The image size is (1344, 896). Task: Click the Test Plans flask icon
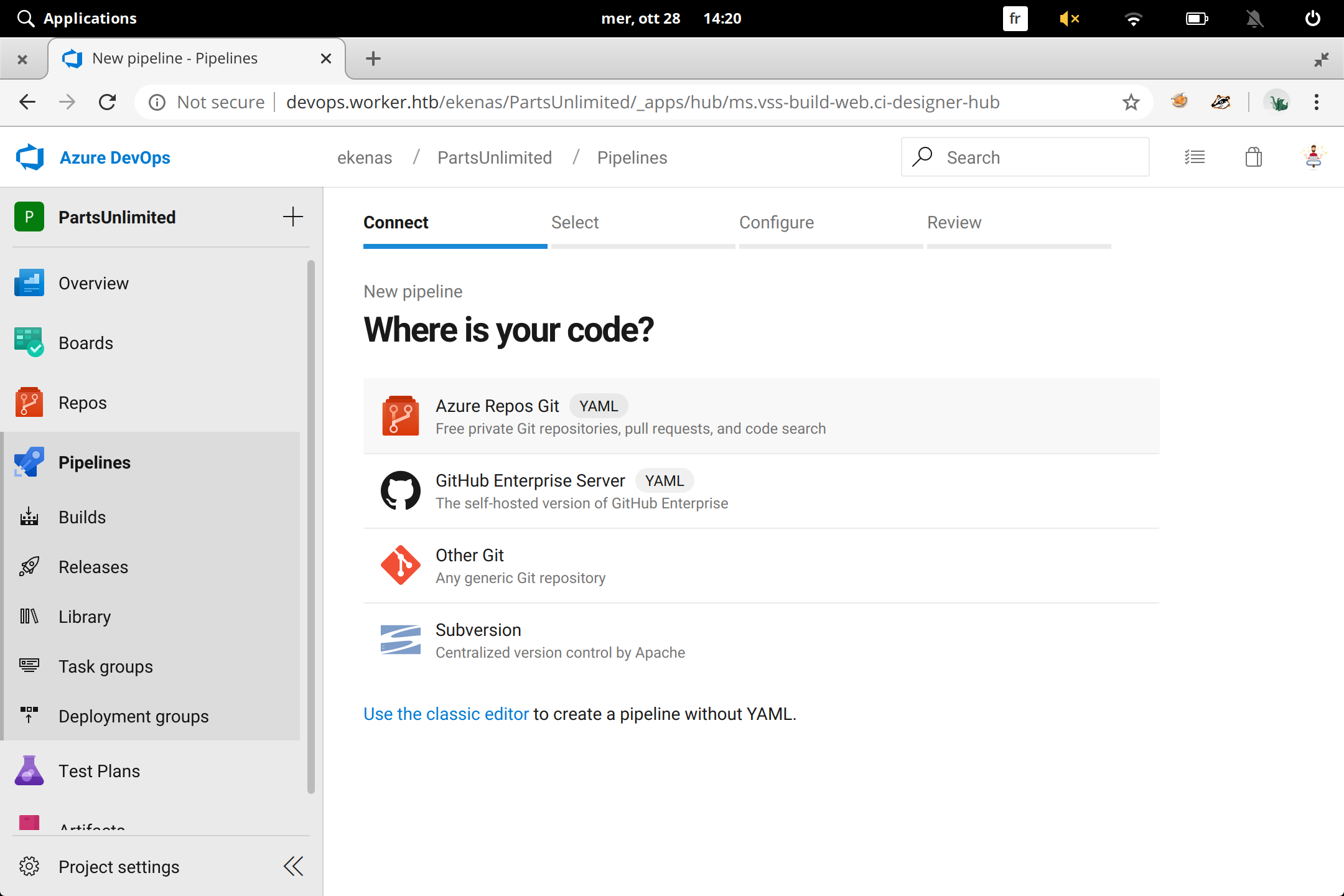point(29,771)
